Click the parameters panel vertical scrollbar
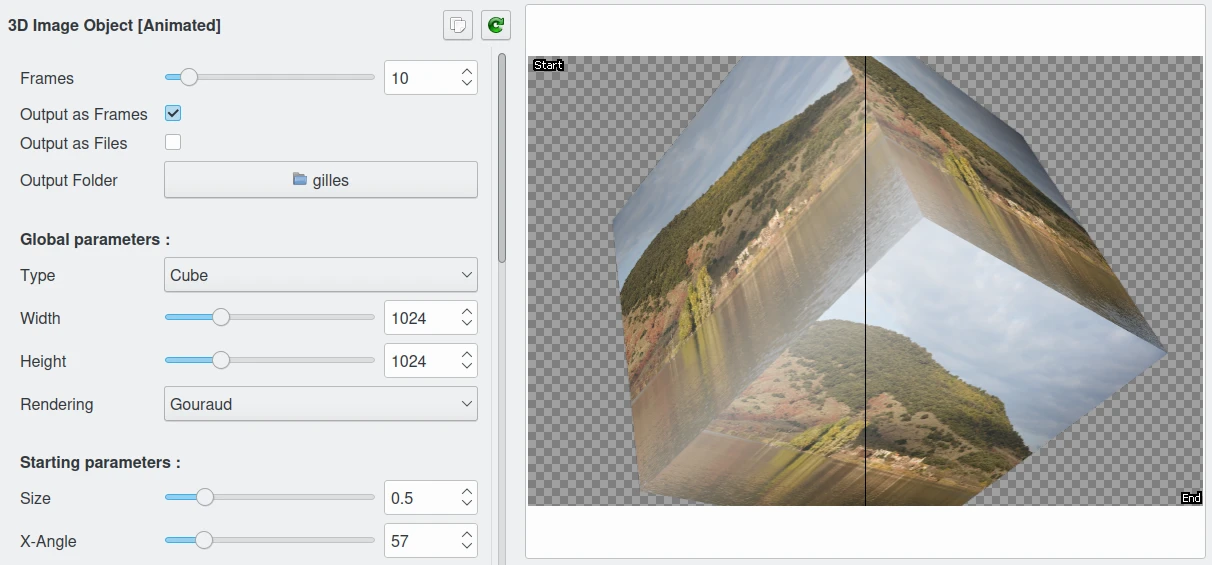This screenshot has height=565, width=1212. [502, 160]
